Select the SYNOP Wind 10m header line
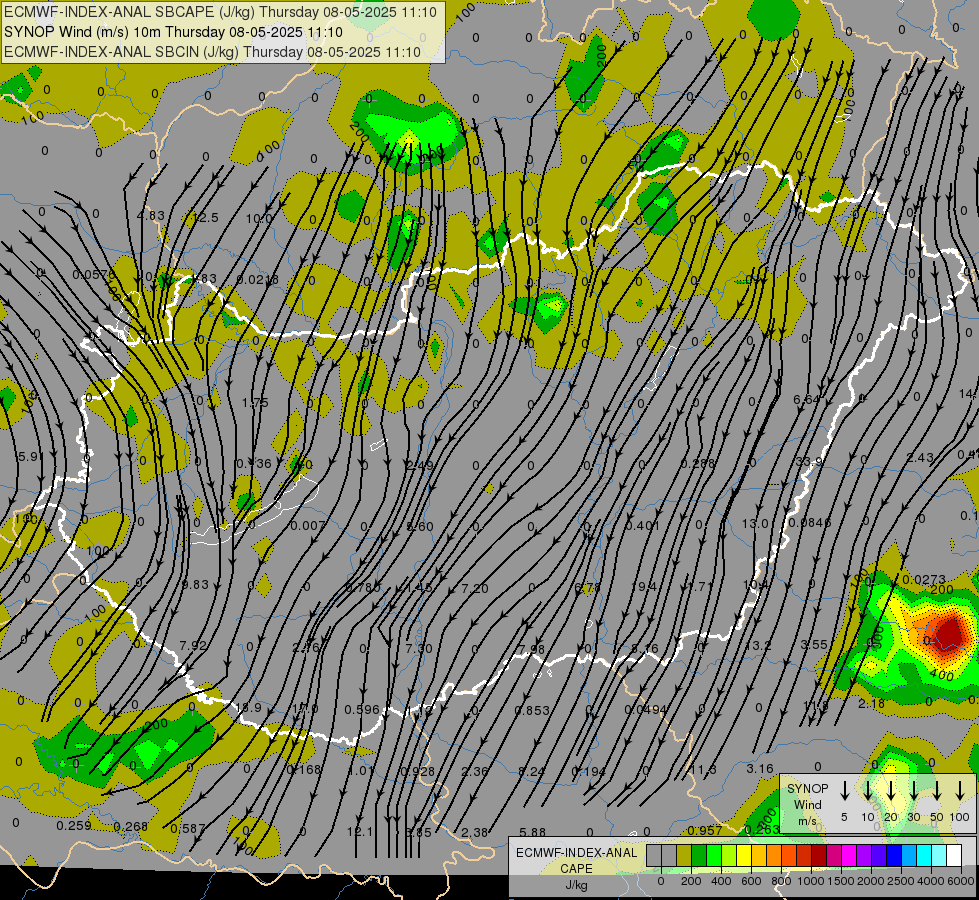The height and width of the screenshot is (900, 979). pyautogui.click(x=174, y=32)
